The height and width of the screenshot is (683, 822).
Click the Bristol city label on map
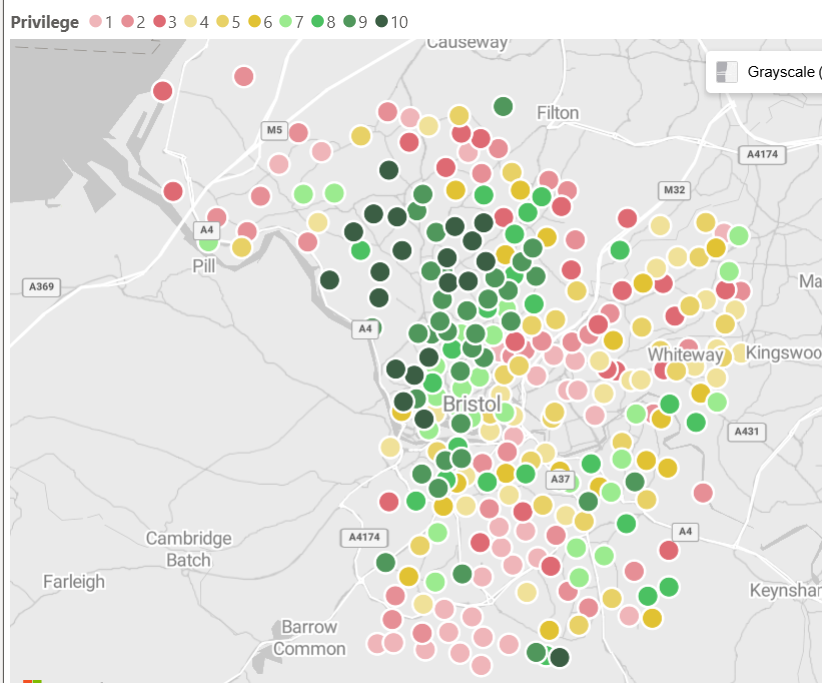tap(471, 404)
